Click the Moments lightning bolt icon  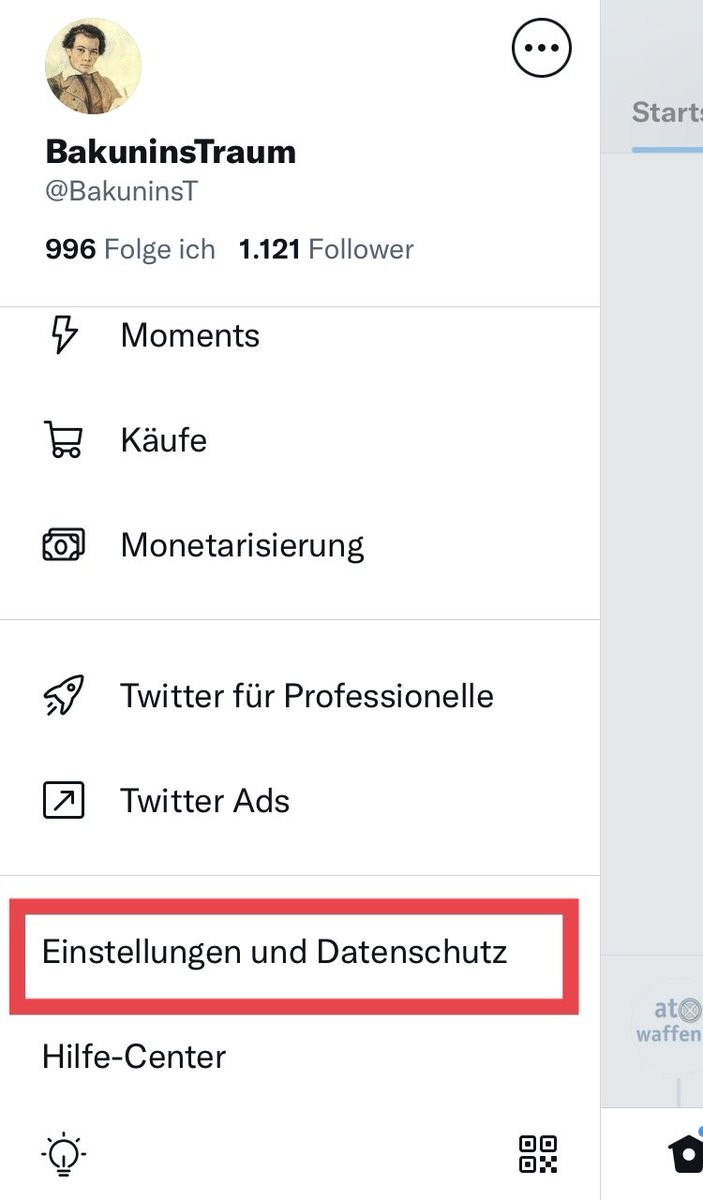[x=63, y=335]
